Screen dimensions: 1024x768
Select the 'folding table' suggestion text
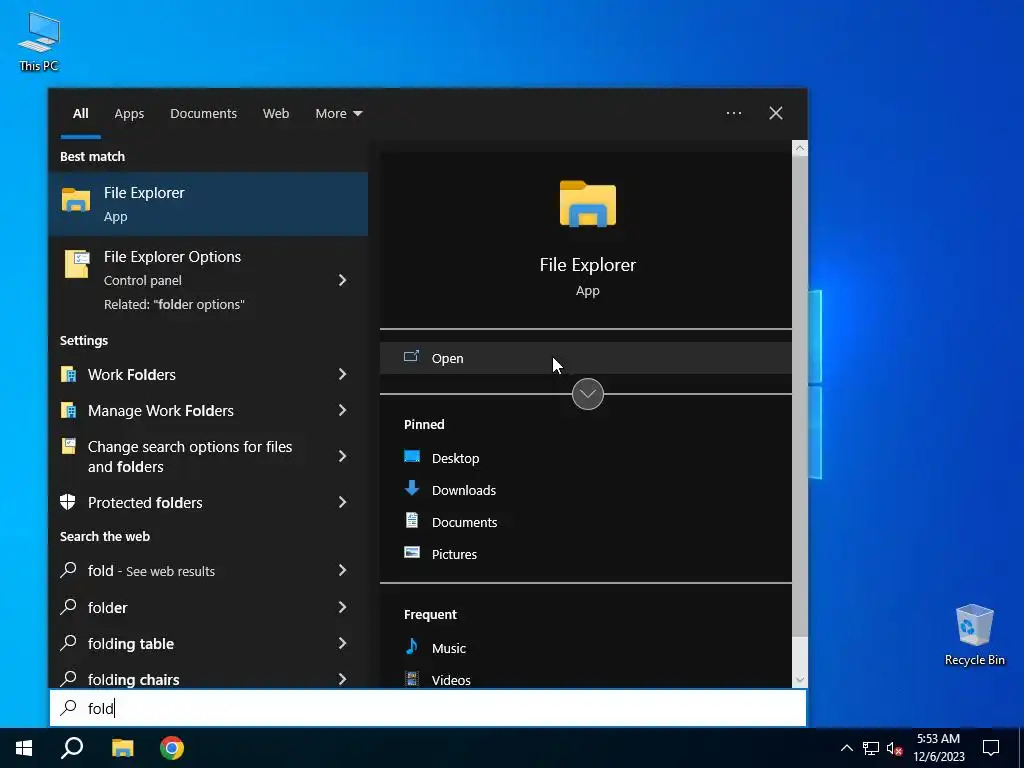pos(131,643)
